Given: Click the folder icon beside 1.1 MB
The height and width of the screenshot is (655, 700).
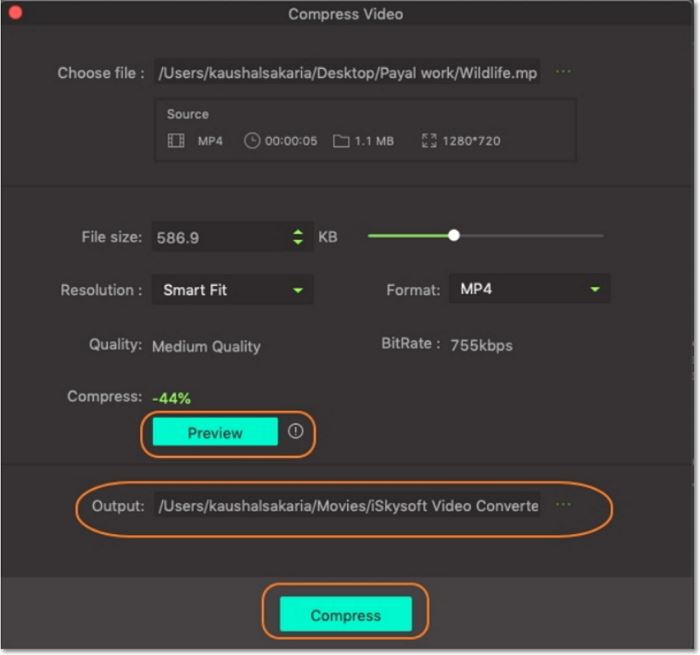Looking at the screenshot, I should [341, 141].
